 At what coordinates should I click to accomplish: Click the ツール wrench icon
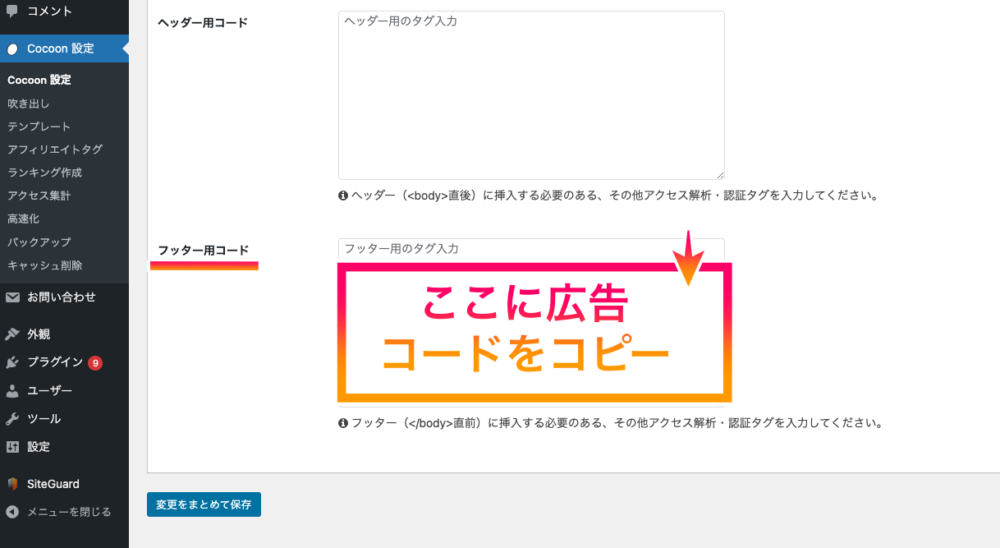12,418
